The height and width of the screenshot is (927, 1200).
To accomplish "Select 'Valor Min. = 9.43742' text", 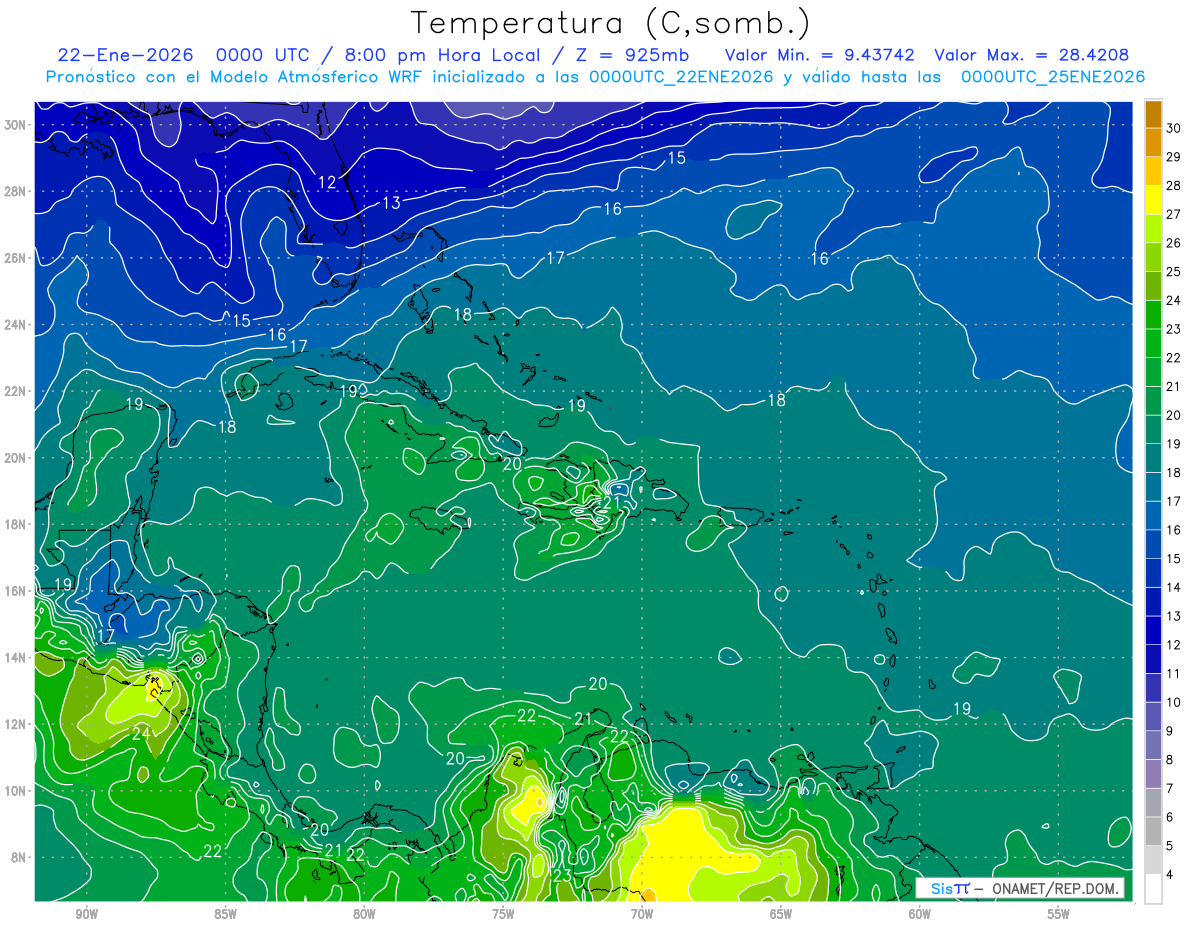I will point(821,56).
